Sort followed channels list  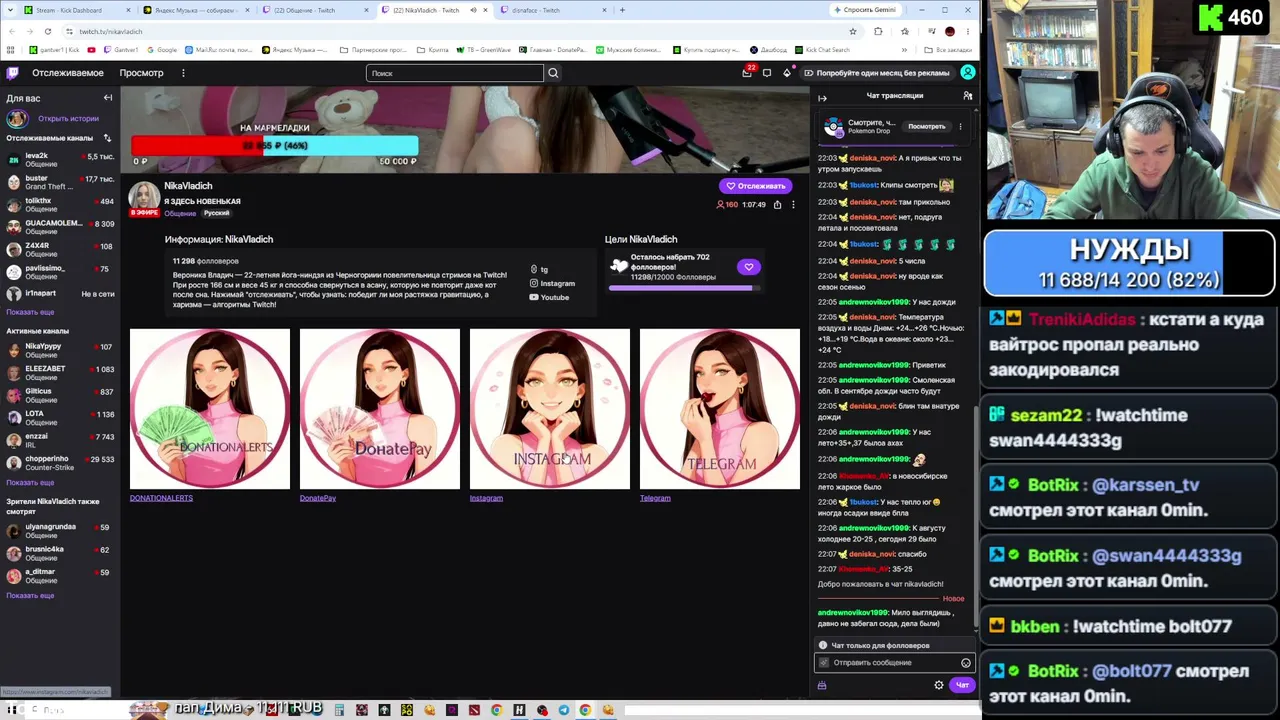pyautogui.click(x=107, y=138)
